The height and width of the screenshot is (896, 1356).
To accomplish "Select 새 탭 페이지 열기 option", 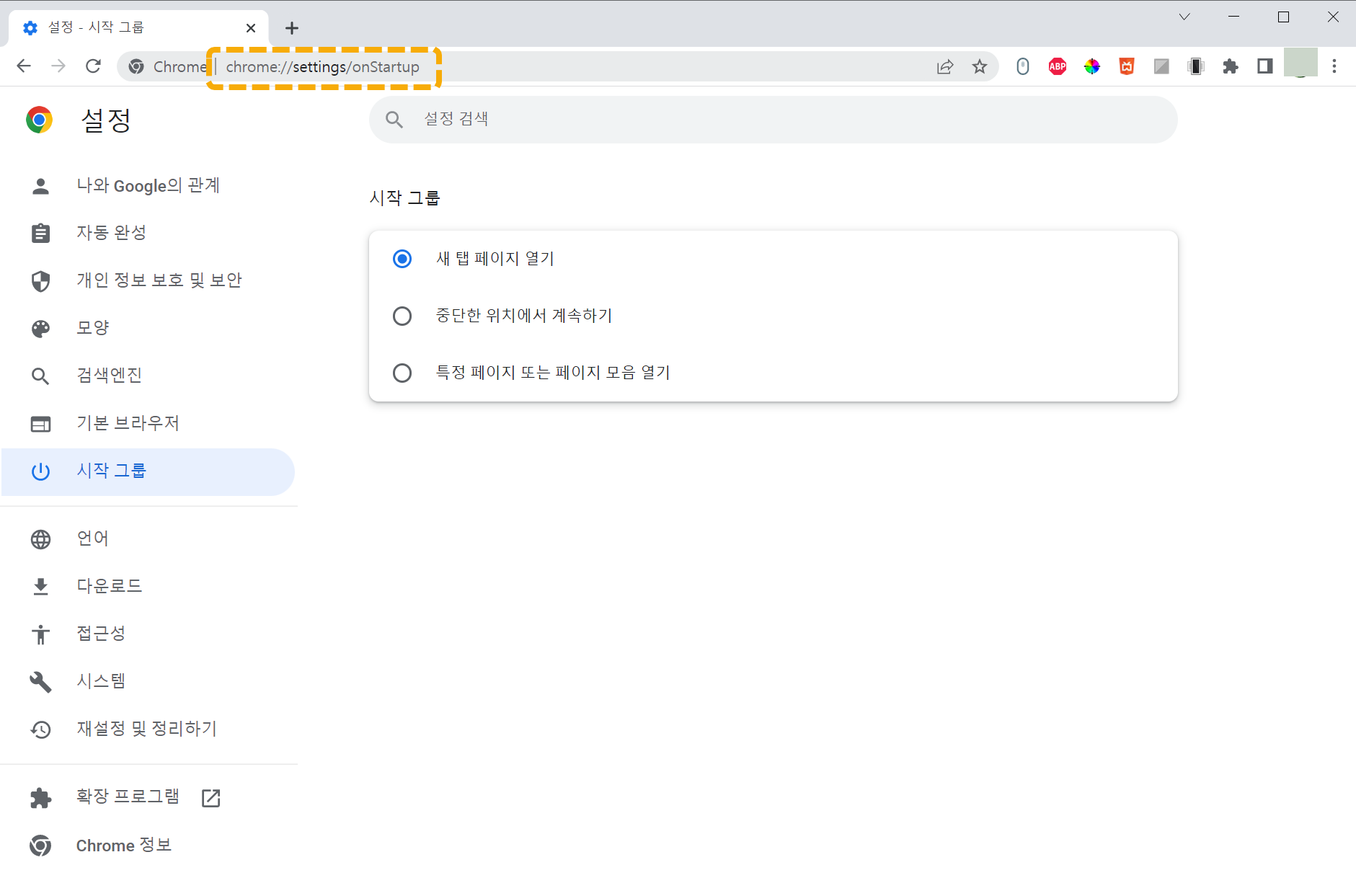I will (x=402, y=258).
